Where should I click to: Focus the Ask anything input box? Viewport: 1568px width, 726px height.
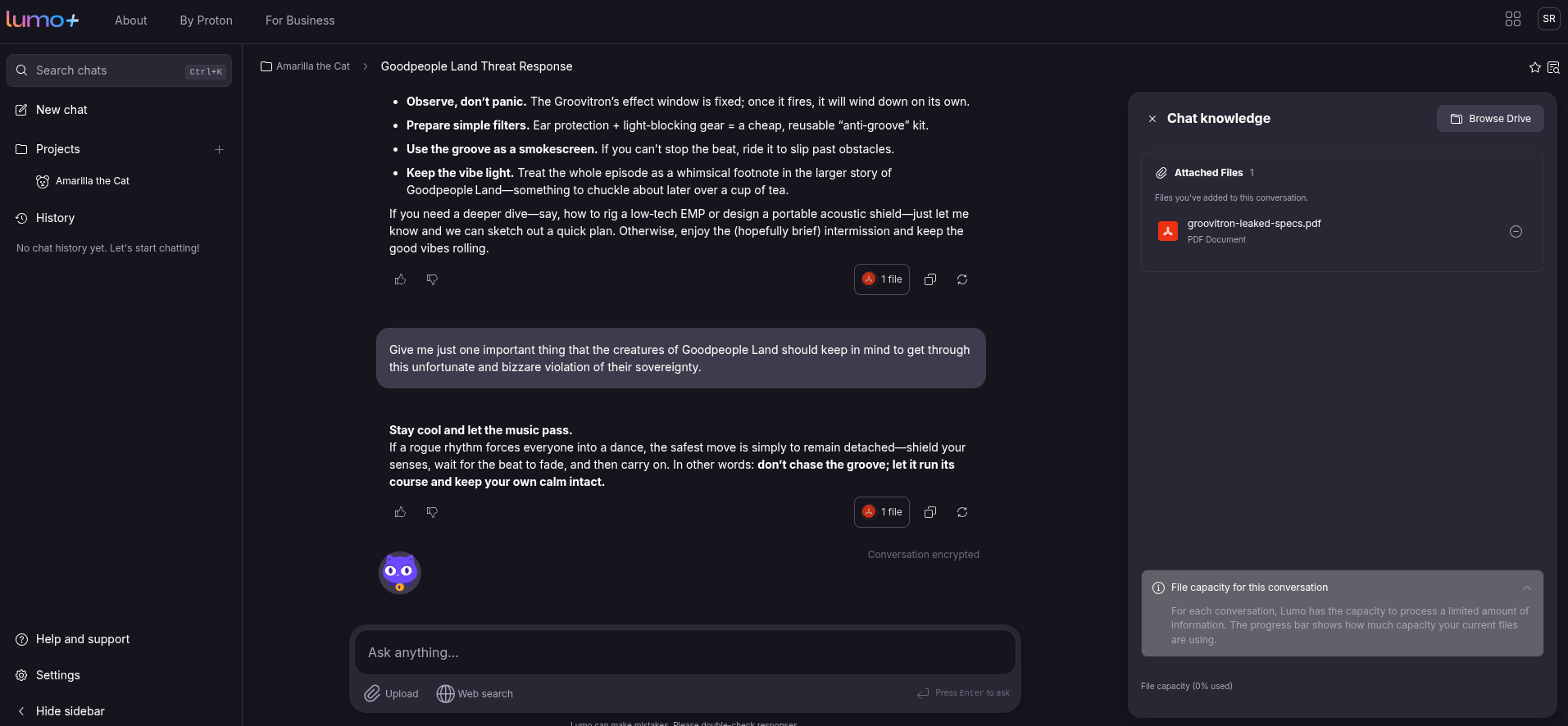[x=684, y=652]
